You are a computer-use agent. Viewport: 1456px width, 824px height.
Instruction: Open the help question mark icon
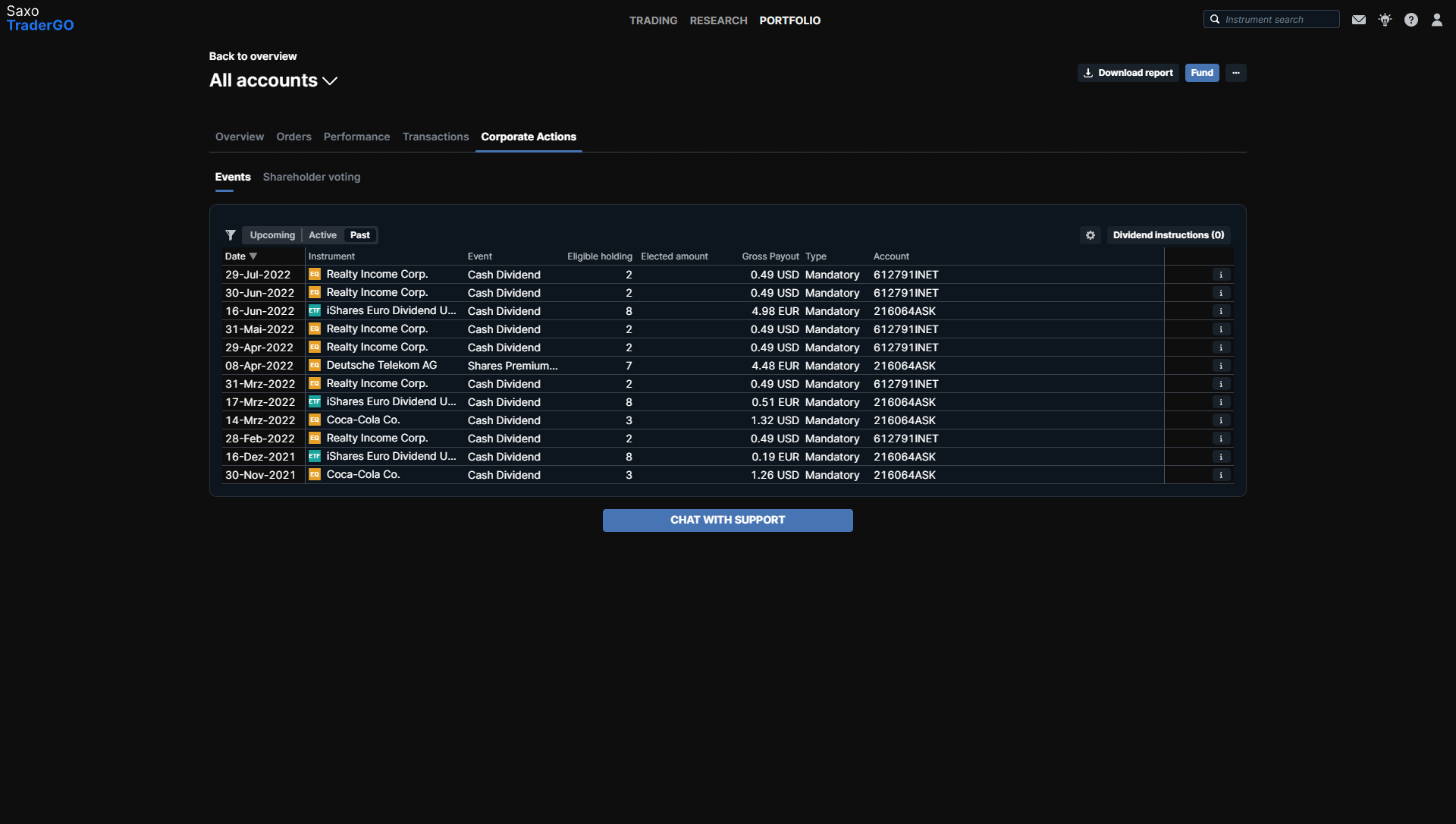click(1410, 20)
